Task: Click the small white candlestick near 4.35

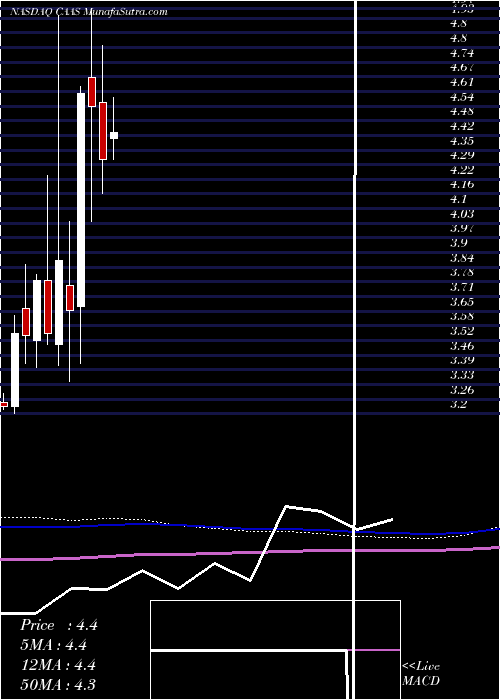Action: (114, 135)
